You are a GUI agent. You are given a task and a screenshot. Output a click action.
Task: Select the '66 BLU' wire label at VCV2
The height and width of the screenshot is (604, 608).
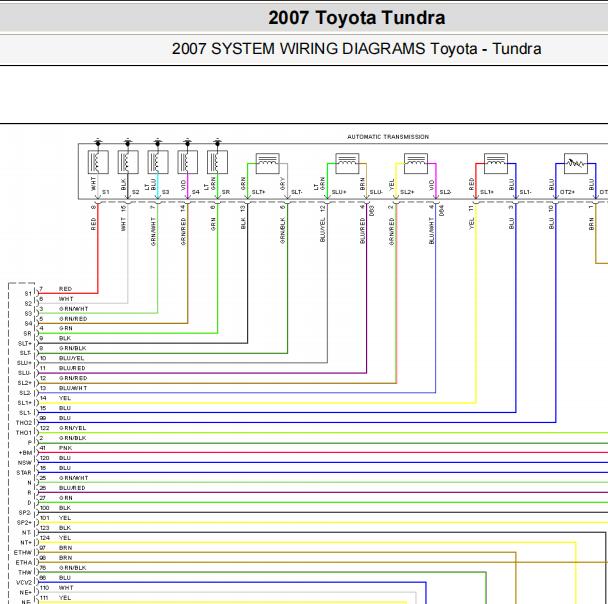pyautogui.click(x=55, y=578)
